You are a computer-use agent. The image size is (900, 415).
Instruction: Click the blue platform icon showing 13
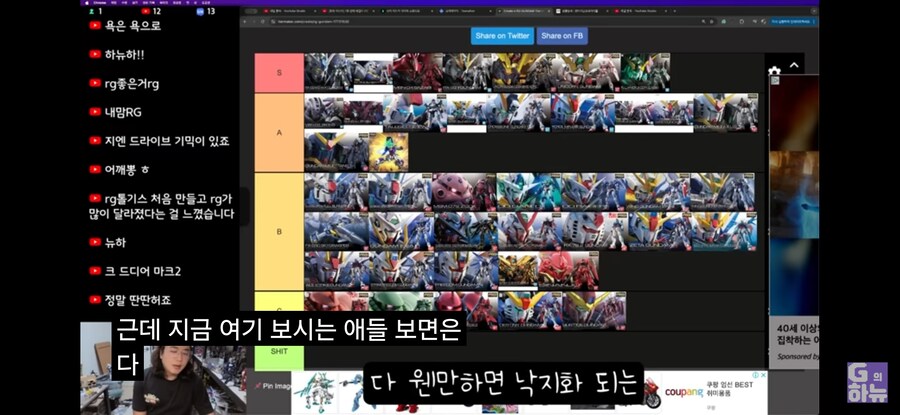coord(200,11)
